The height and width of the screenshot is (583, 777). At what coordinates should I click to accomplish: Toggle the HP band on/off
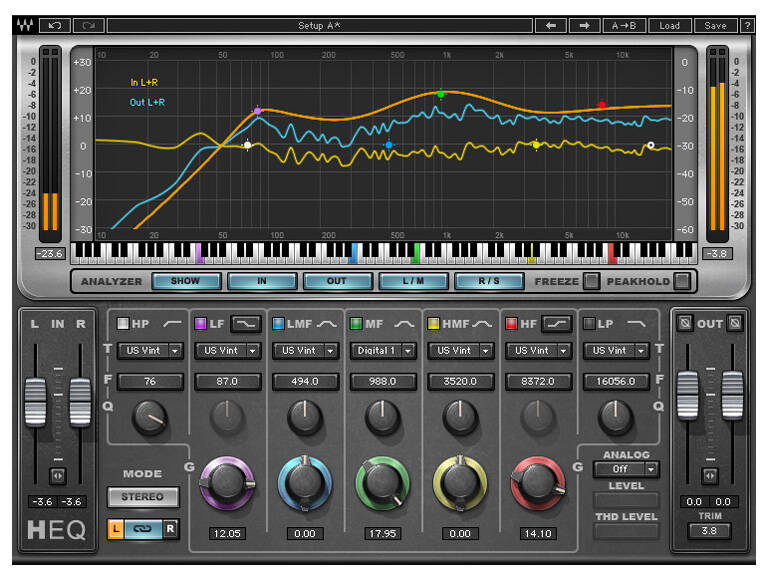coord(122,324)
